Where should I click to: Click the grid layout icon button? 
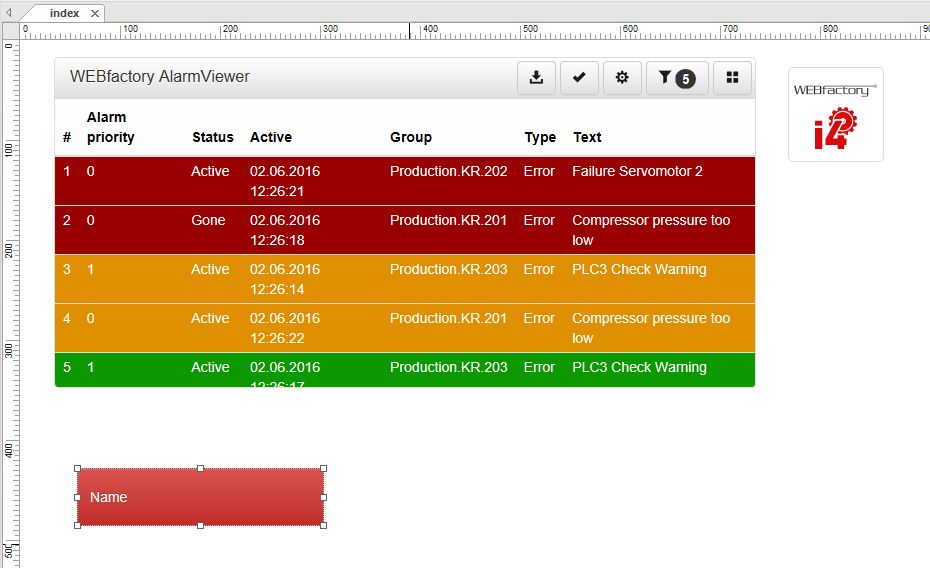[732, 78]
